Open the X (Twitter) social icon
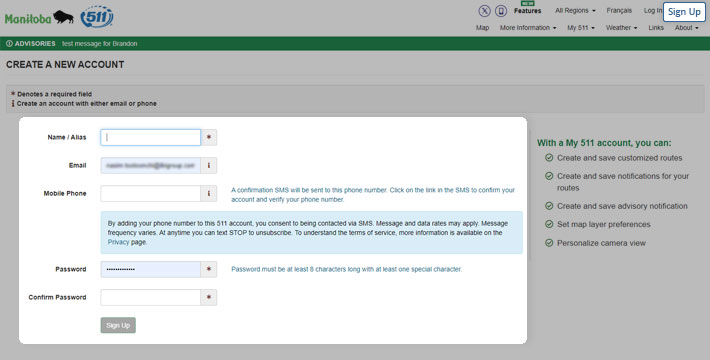Screen dimensions: 710x360 click(x=485, y=11)
